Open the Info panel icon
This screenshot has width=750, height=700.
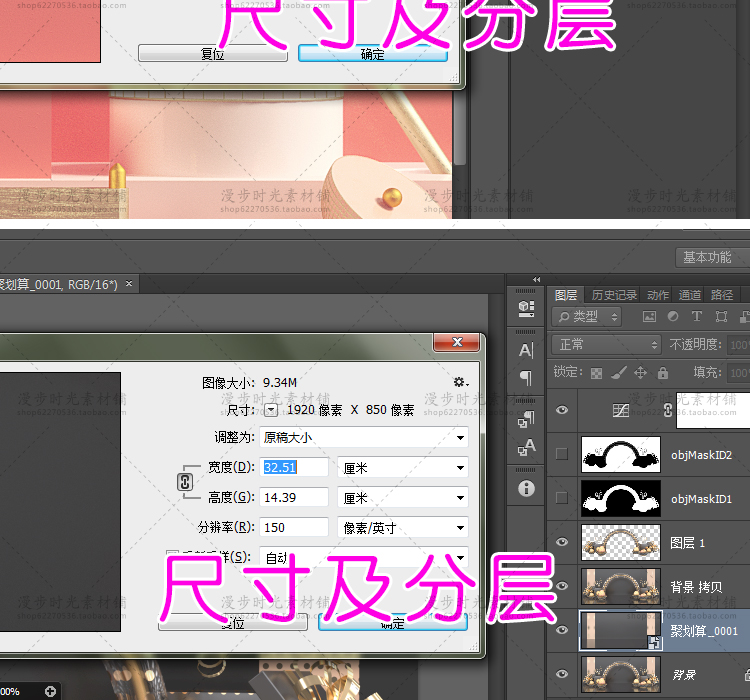526,489
